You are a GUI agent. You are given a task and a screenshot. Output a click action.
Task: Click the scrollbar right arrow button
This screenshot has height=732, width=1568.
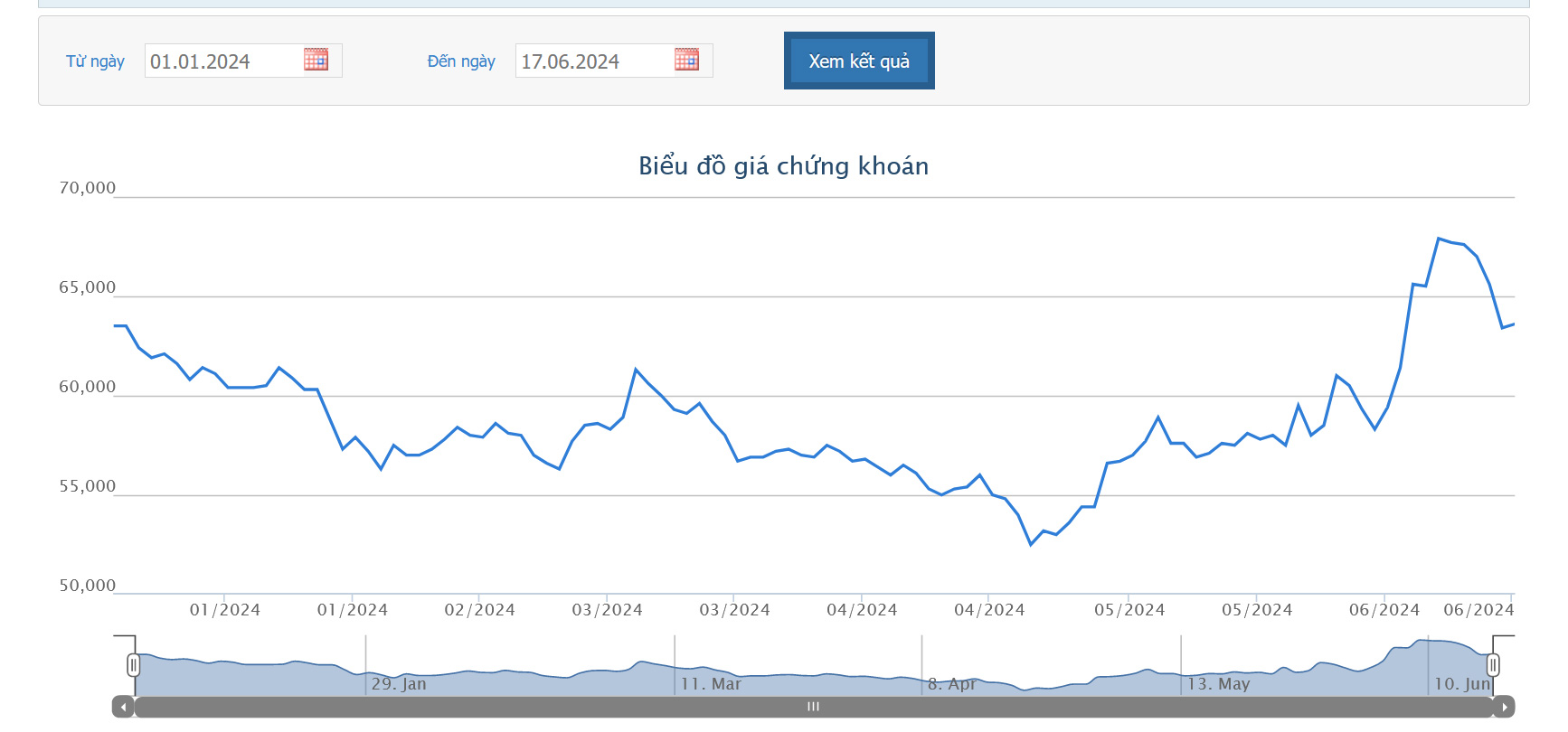click(1504, 707)
